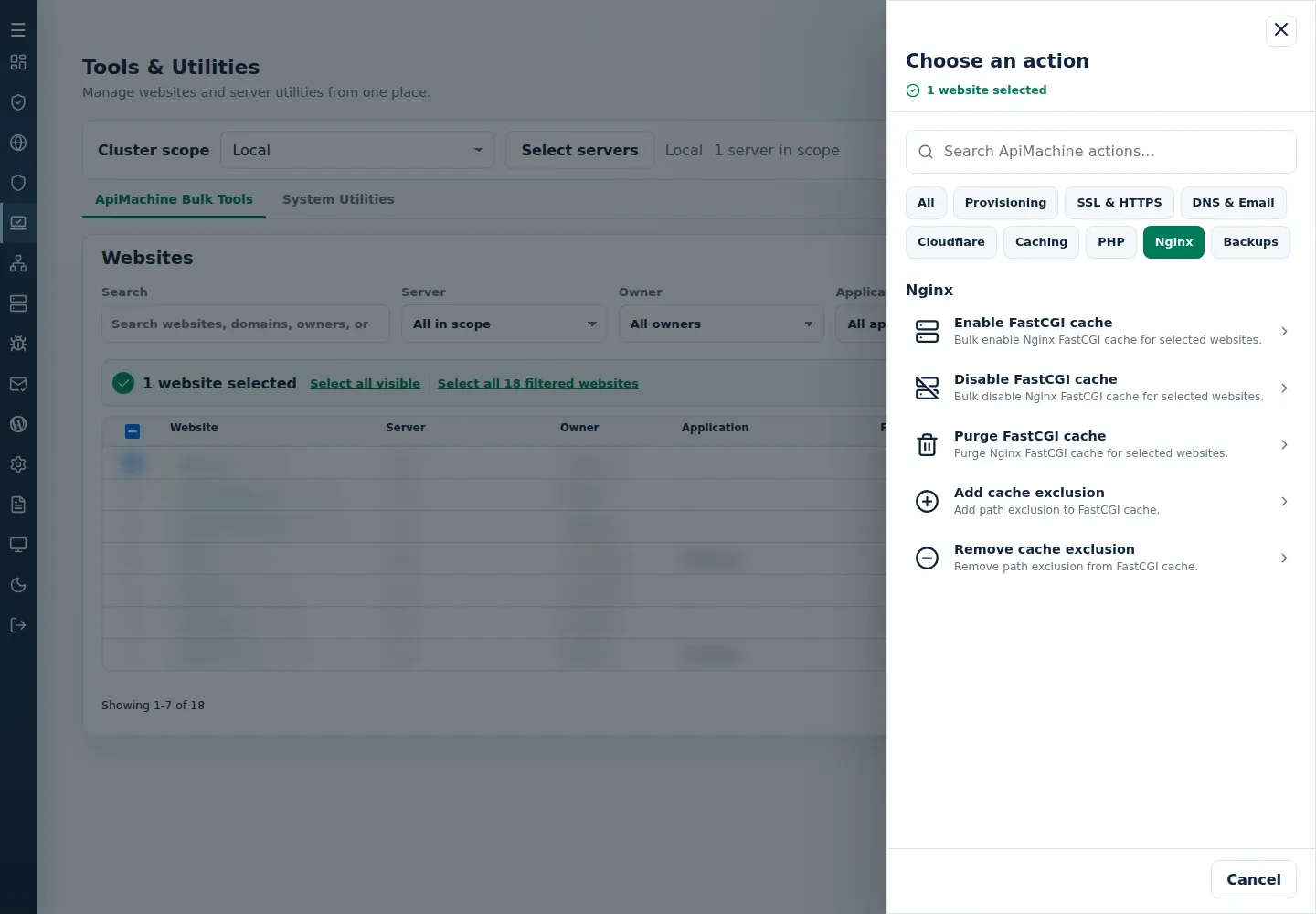Image resolution: width=1316 pixels, height=914 pixels.
Task: Expand Purge FastCGI cache chevron
Action: (x=1284, y=445)
